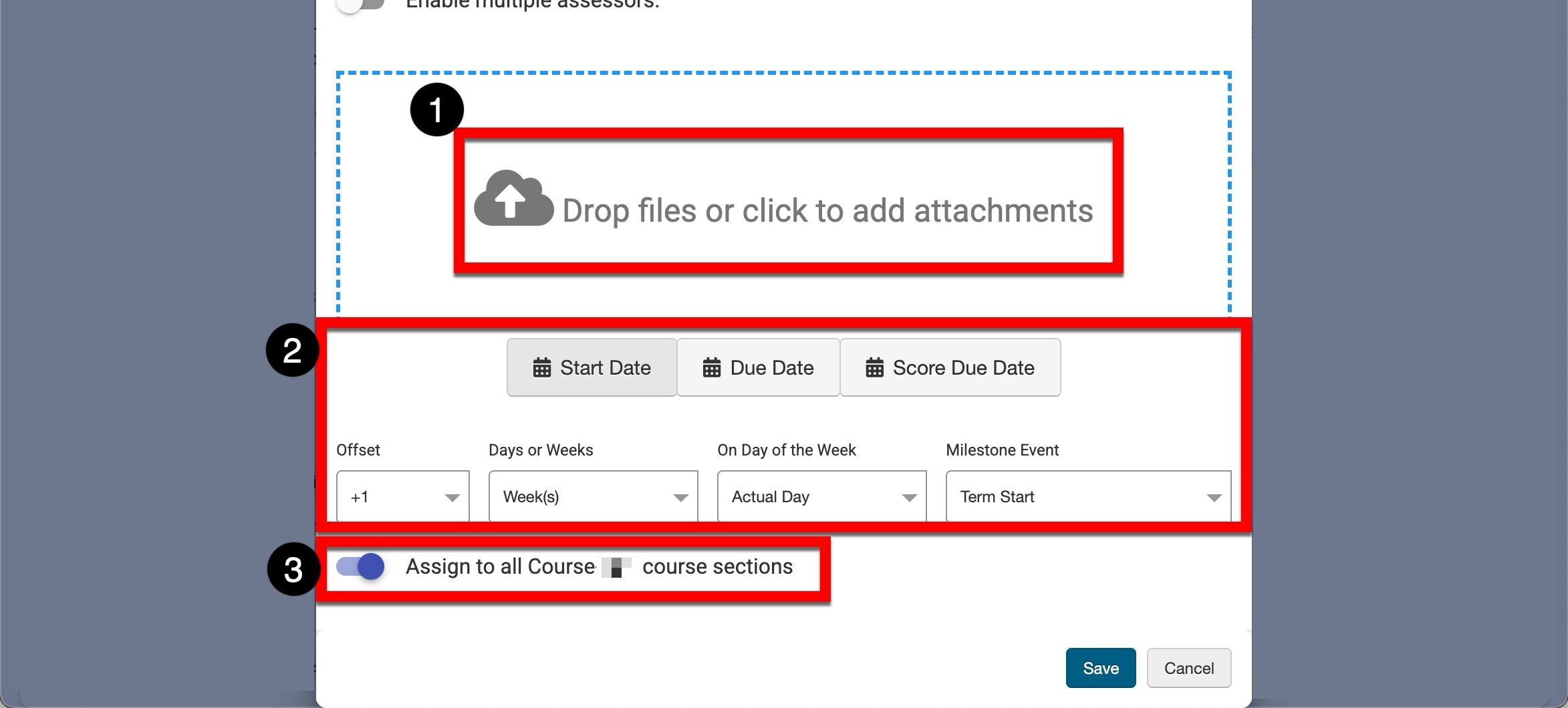Screen dimensions: 1568x708
Task: Click the calendar icon beside Due Date
Action: [x=712, y=368]
